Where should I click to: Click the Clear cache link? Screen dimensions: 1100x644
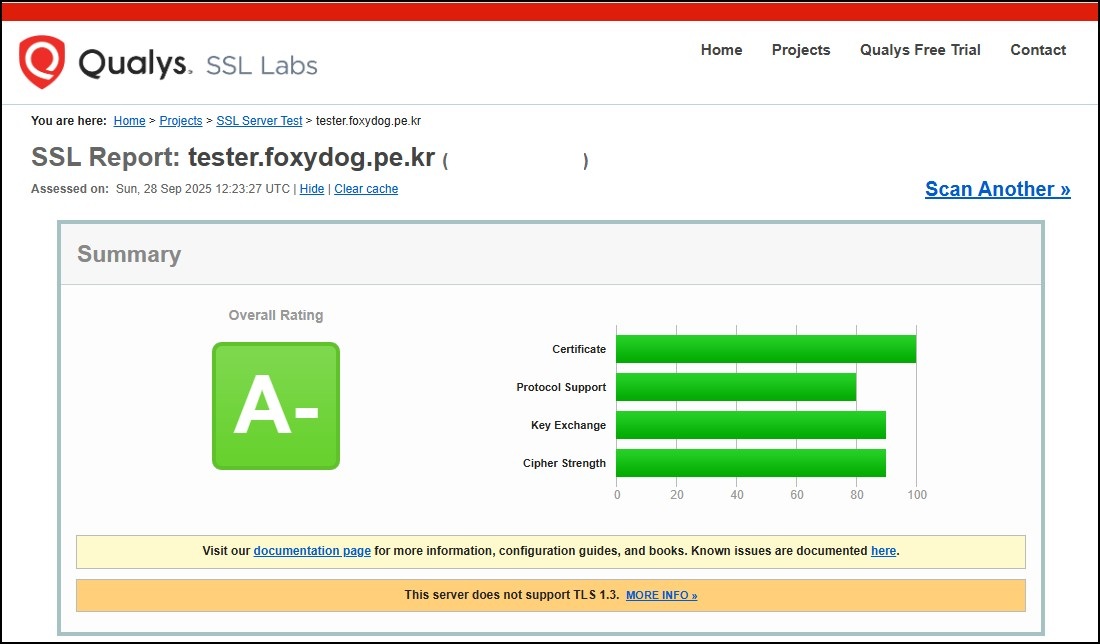click(365, 189)
